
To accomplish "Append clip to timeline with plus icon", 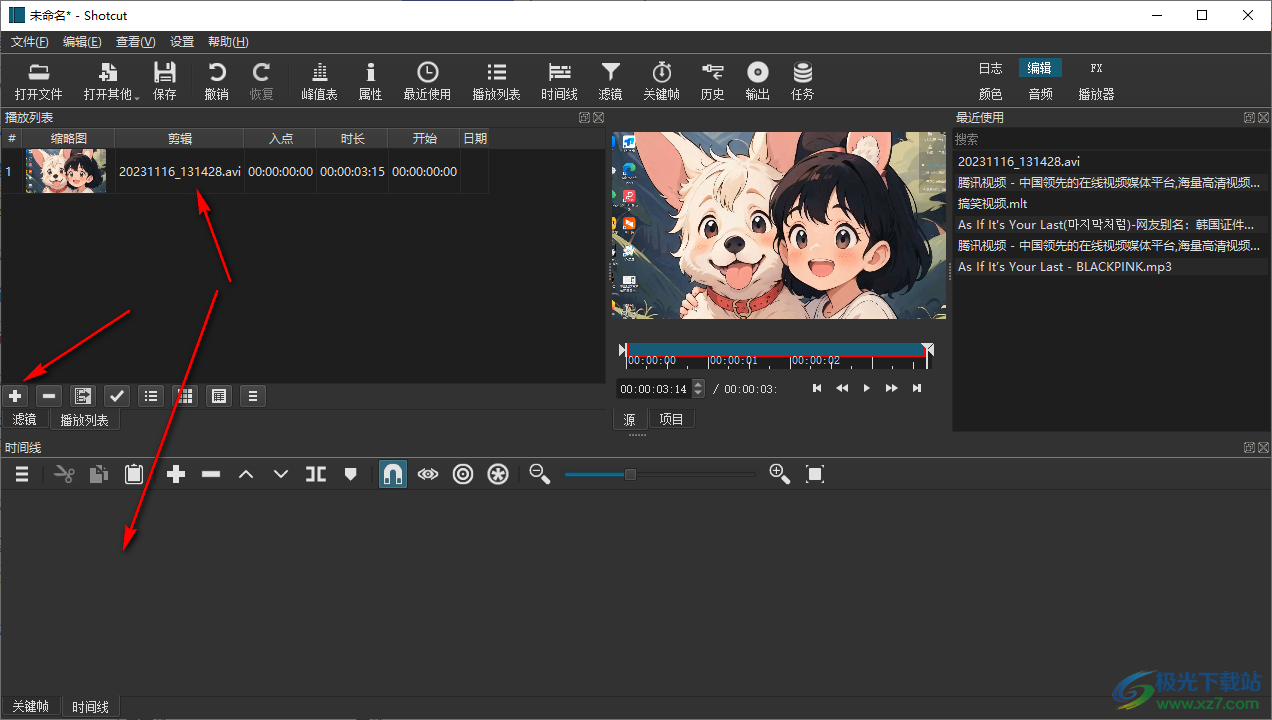I will tap(176, 474).
